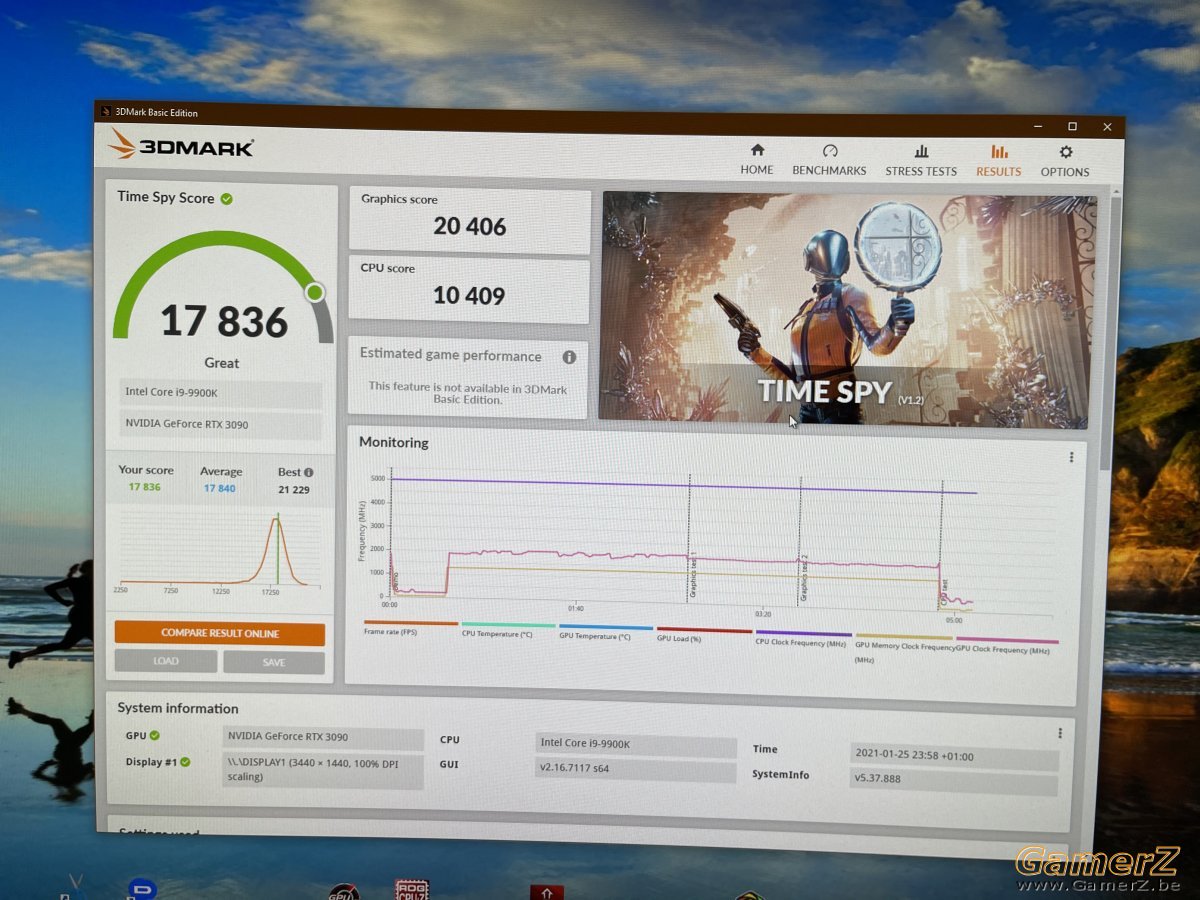
Task: Click the Time value 2021-01-25 23:58
Action: point(954,756)
